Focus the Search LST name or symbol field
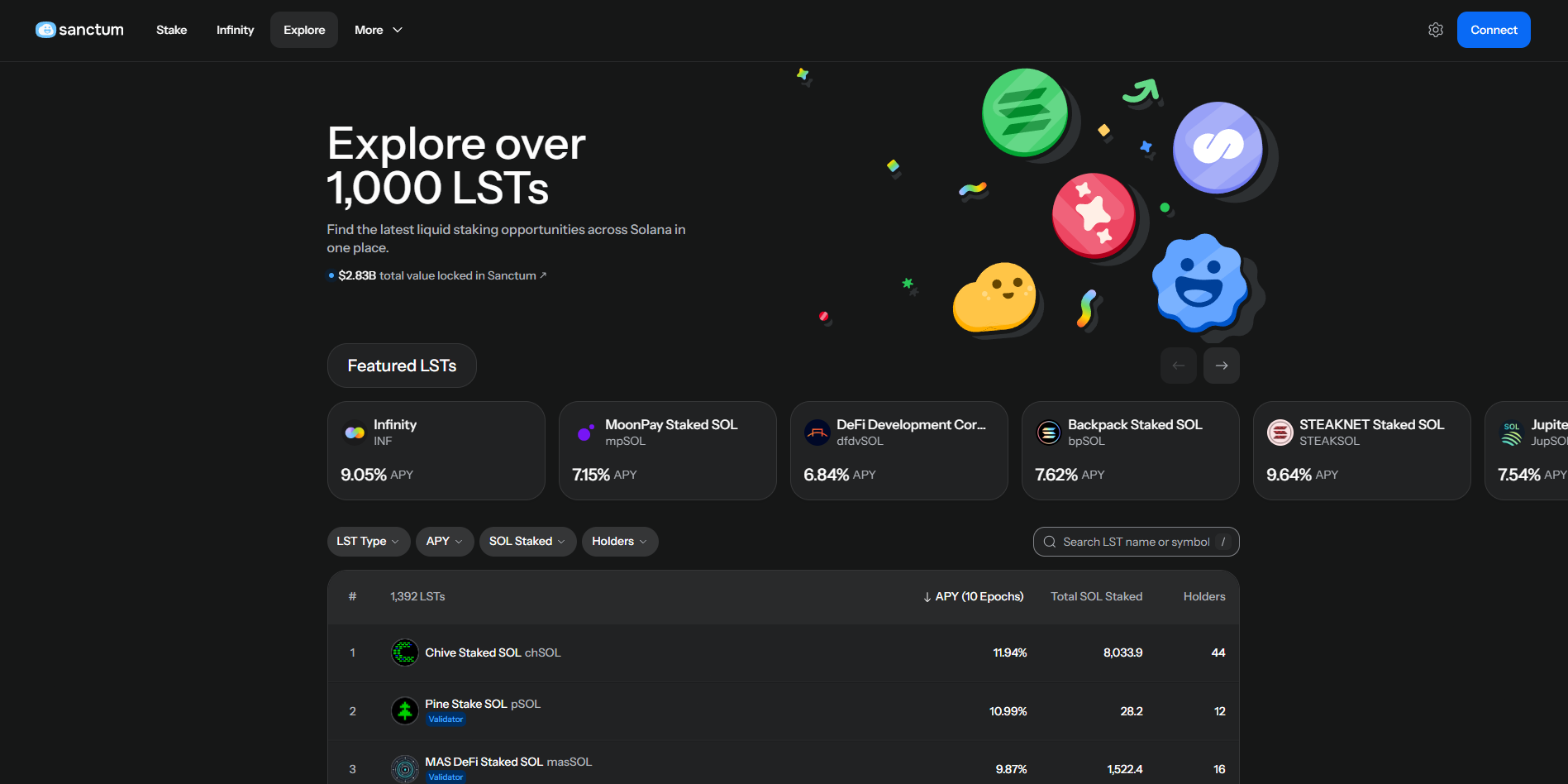Viewport: 1568px width, 784px height. click(1136, 542)
